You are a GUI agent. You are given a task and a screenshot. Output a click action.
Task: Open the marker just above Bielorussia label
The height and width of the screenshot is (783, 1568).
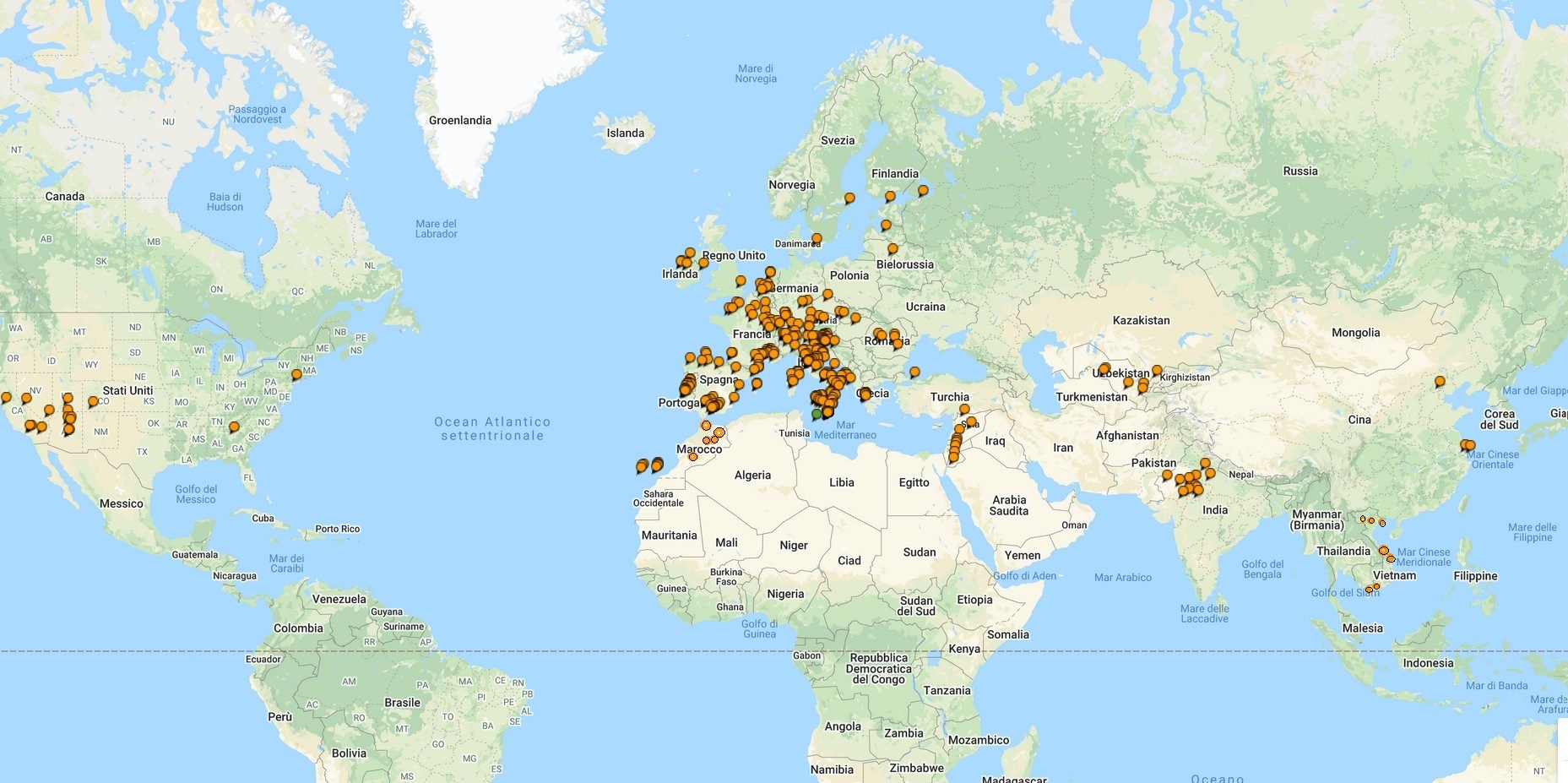[x=893, y=249]
